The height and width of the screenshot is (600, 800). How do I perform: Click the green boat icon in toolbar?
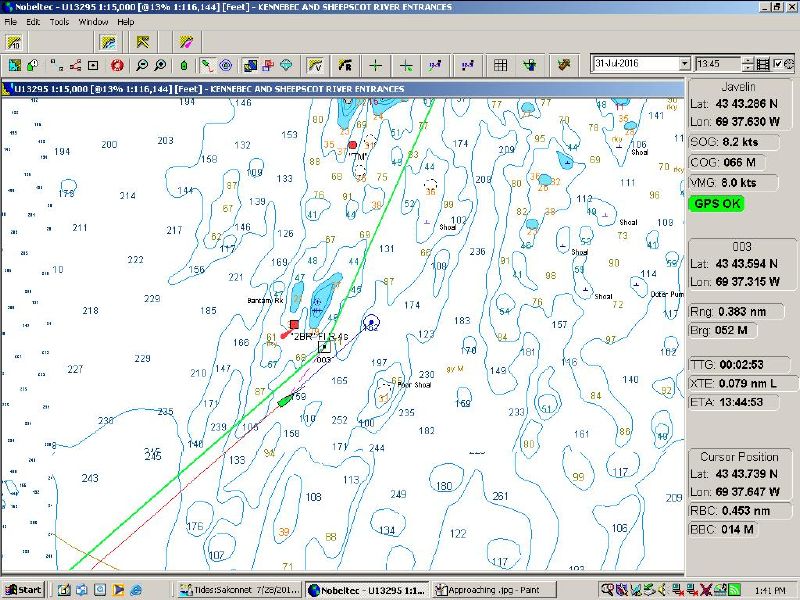(x=183, y=66)
